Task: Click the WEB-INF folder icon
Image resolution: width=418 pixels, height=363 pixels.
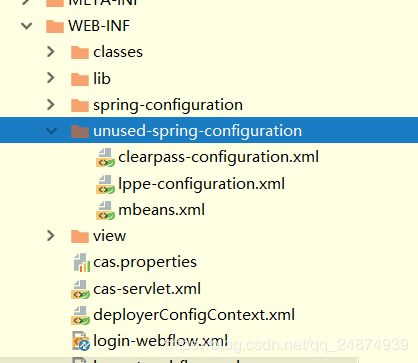Action: pyautogui.click(x=55, y=26)
